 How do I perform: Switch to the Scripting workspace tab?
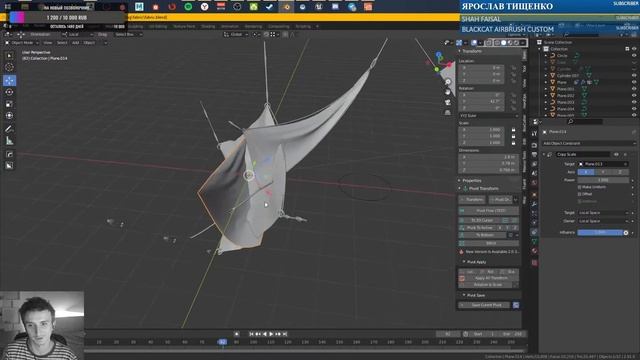[303, 26]
